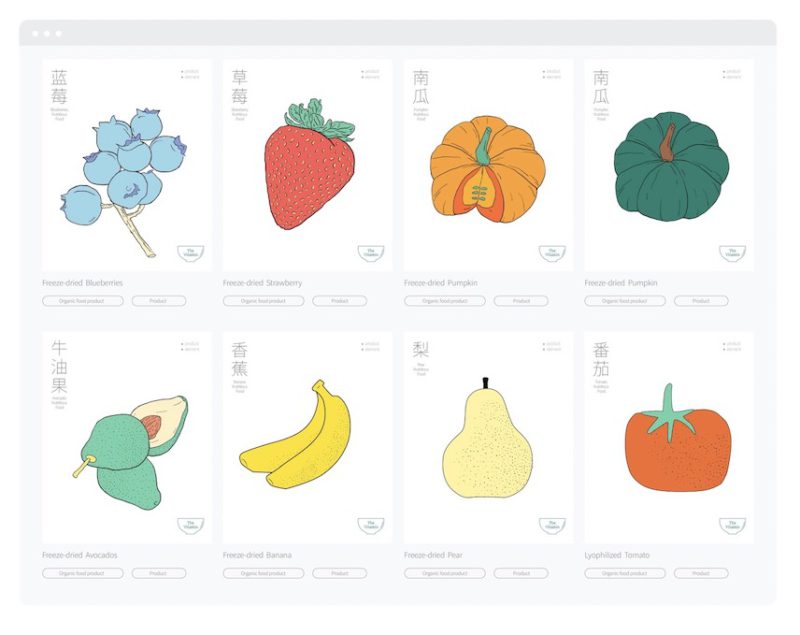Select the green pumpkin product image
800x635 pixels.
pos(668,165)
